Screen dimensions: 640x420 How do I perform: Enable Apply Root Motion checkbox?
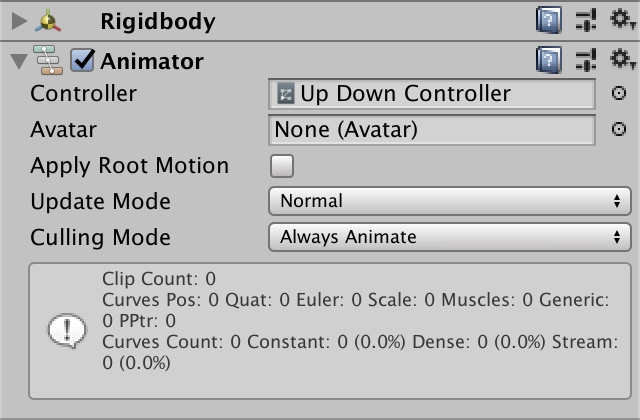coord(282,166)
